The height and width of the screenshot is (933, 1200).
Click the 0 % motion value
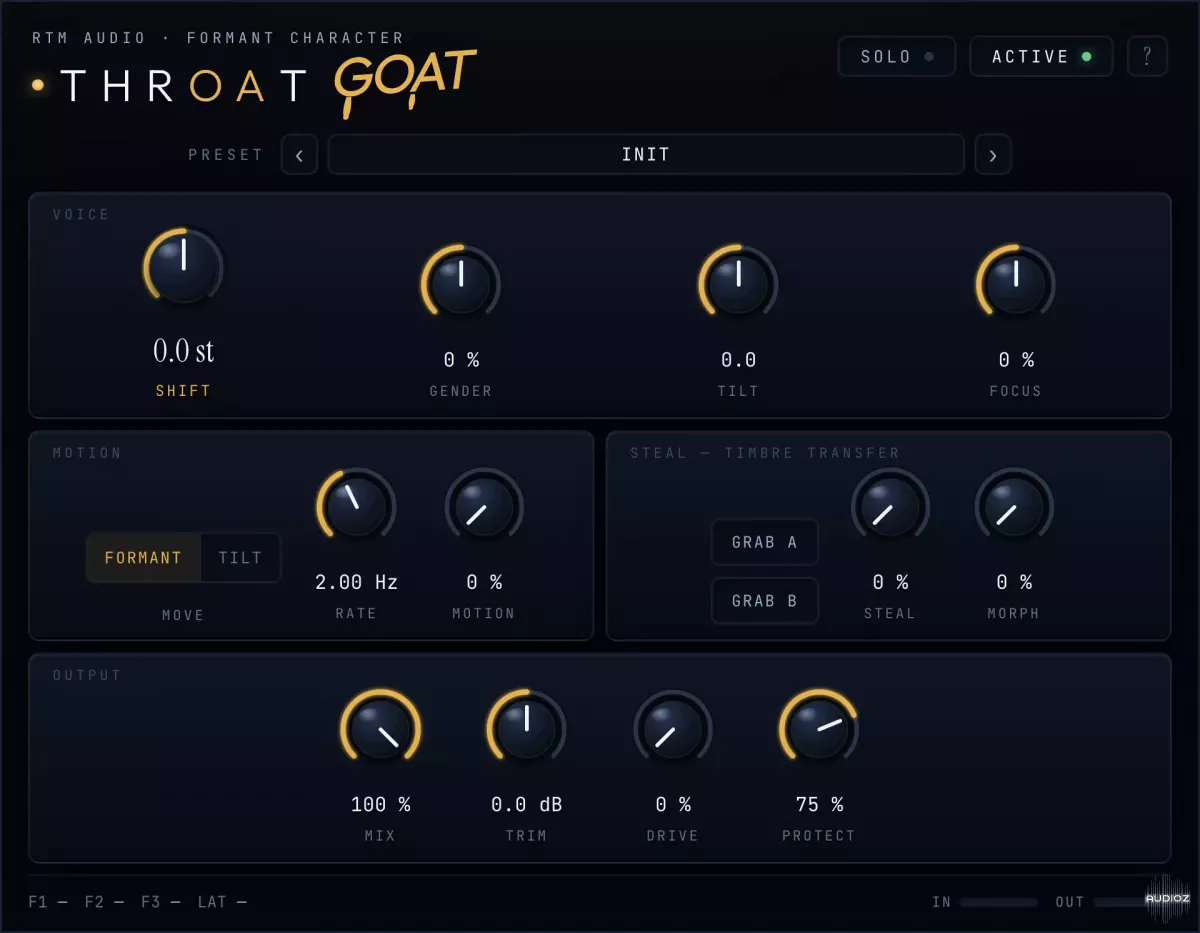pos(484,582)
